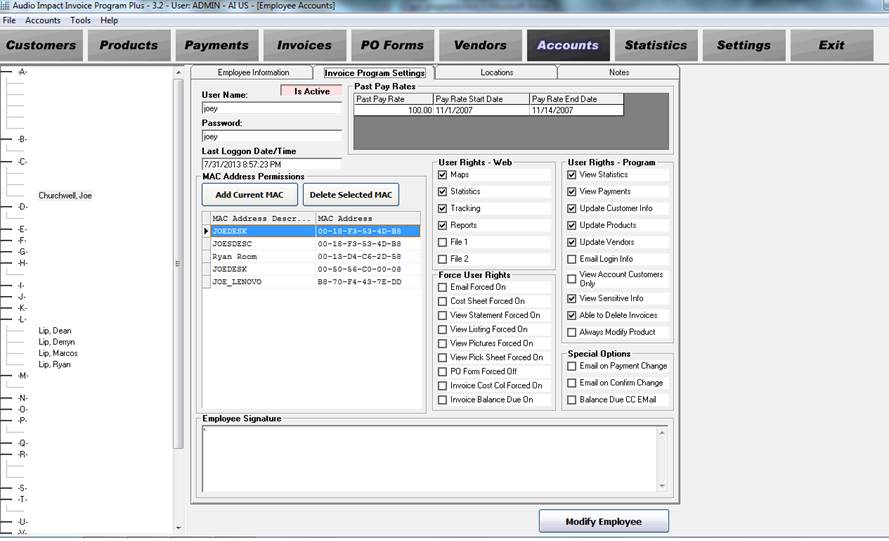Open the Settings section

(744, 45)
